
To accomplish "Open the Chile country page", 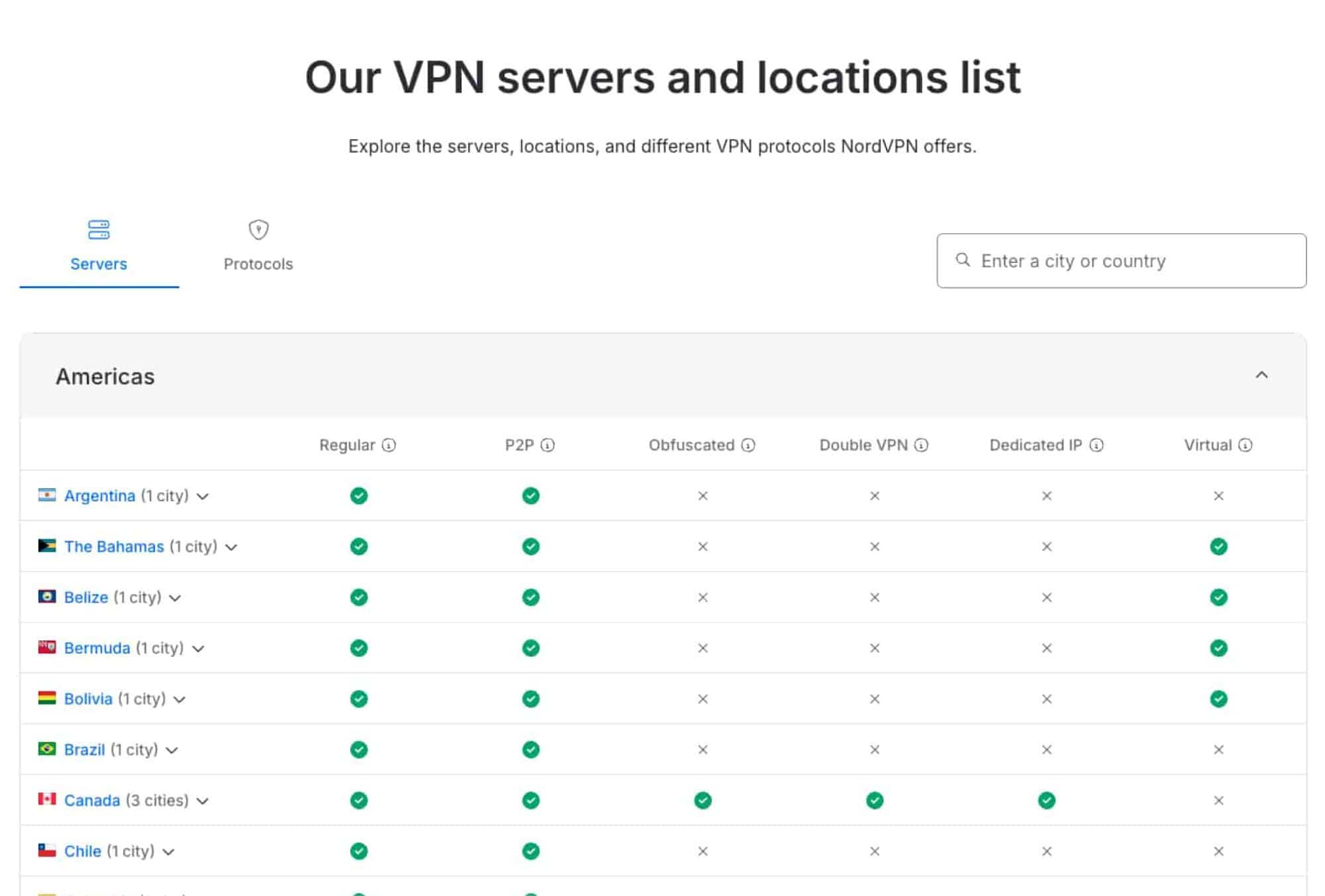I will (83, 851).
